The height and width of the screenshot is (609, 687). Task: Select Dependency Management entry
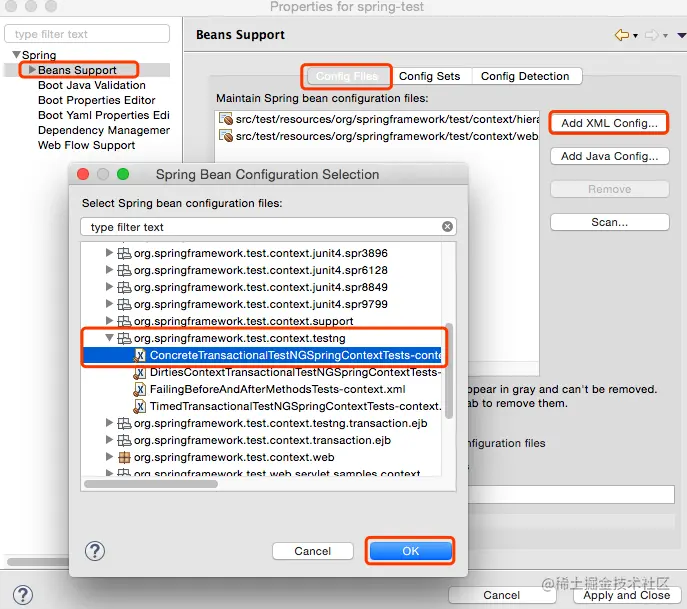pos(104,130)
